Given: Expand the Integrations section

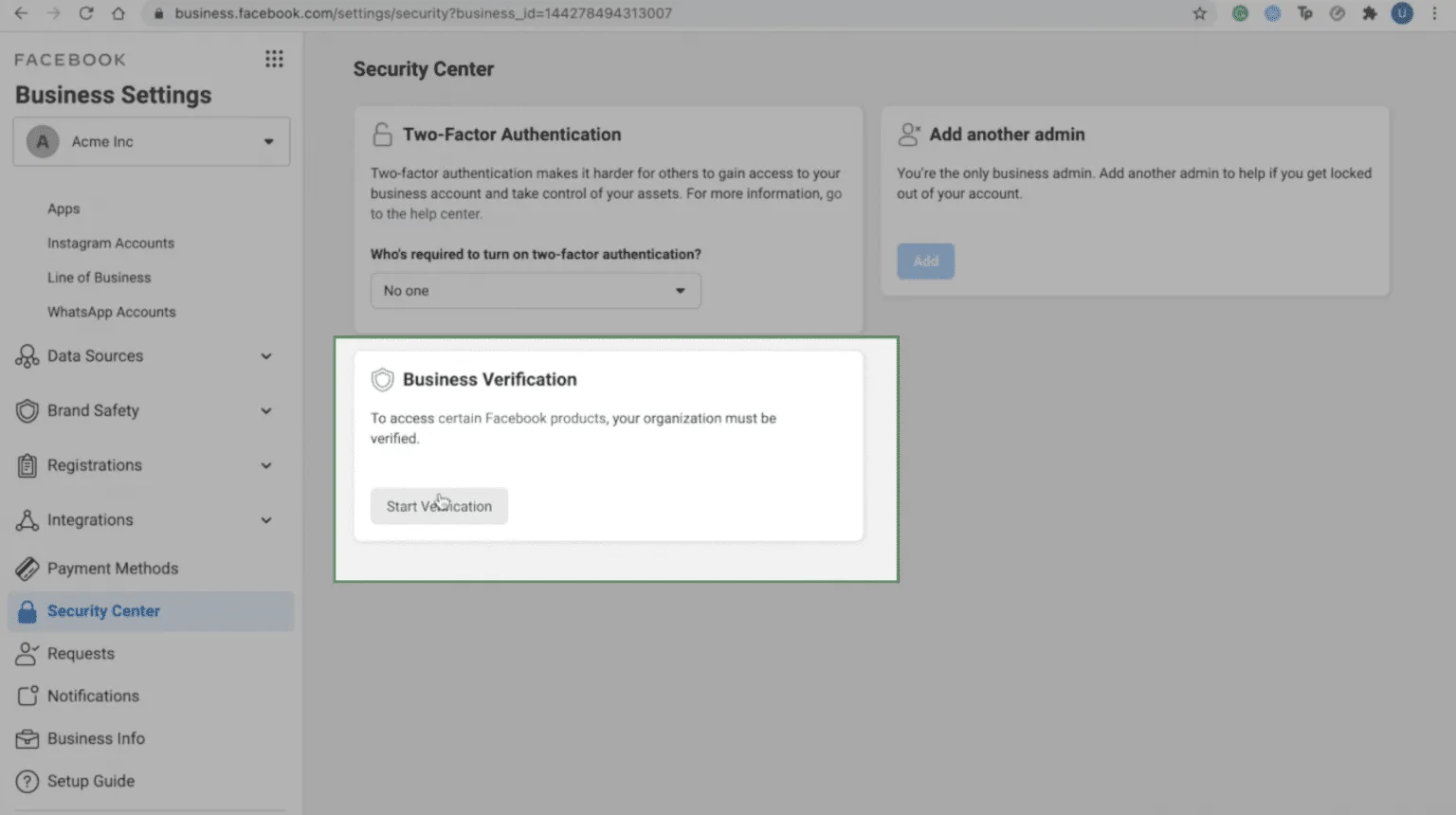Looking at the screenshot, I should click(x=266, y=520).
